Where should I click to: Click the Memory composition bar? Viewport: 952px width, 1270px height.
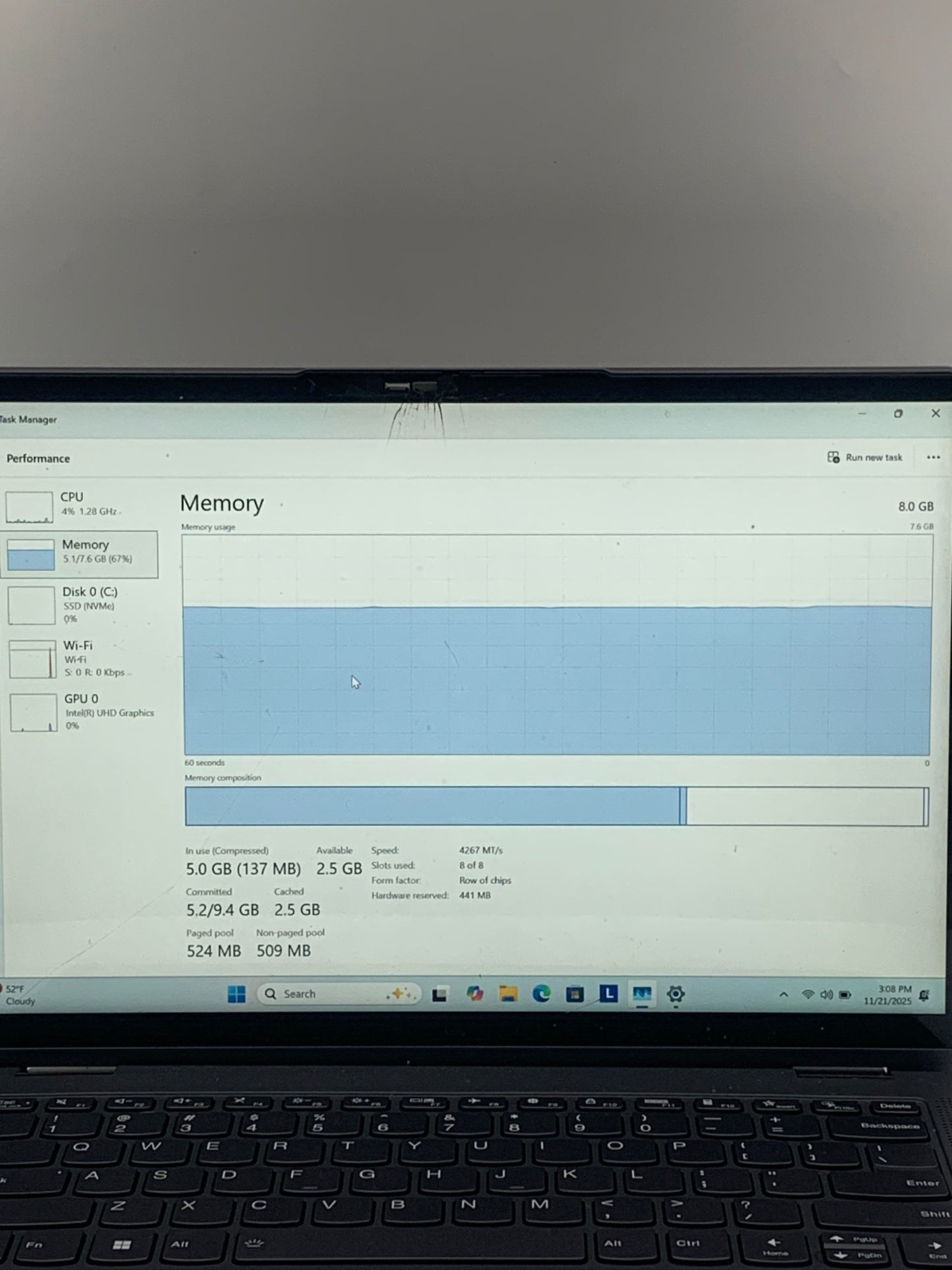(x=557, y=806)
